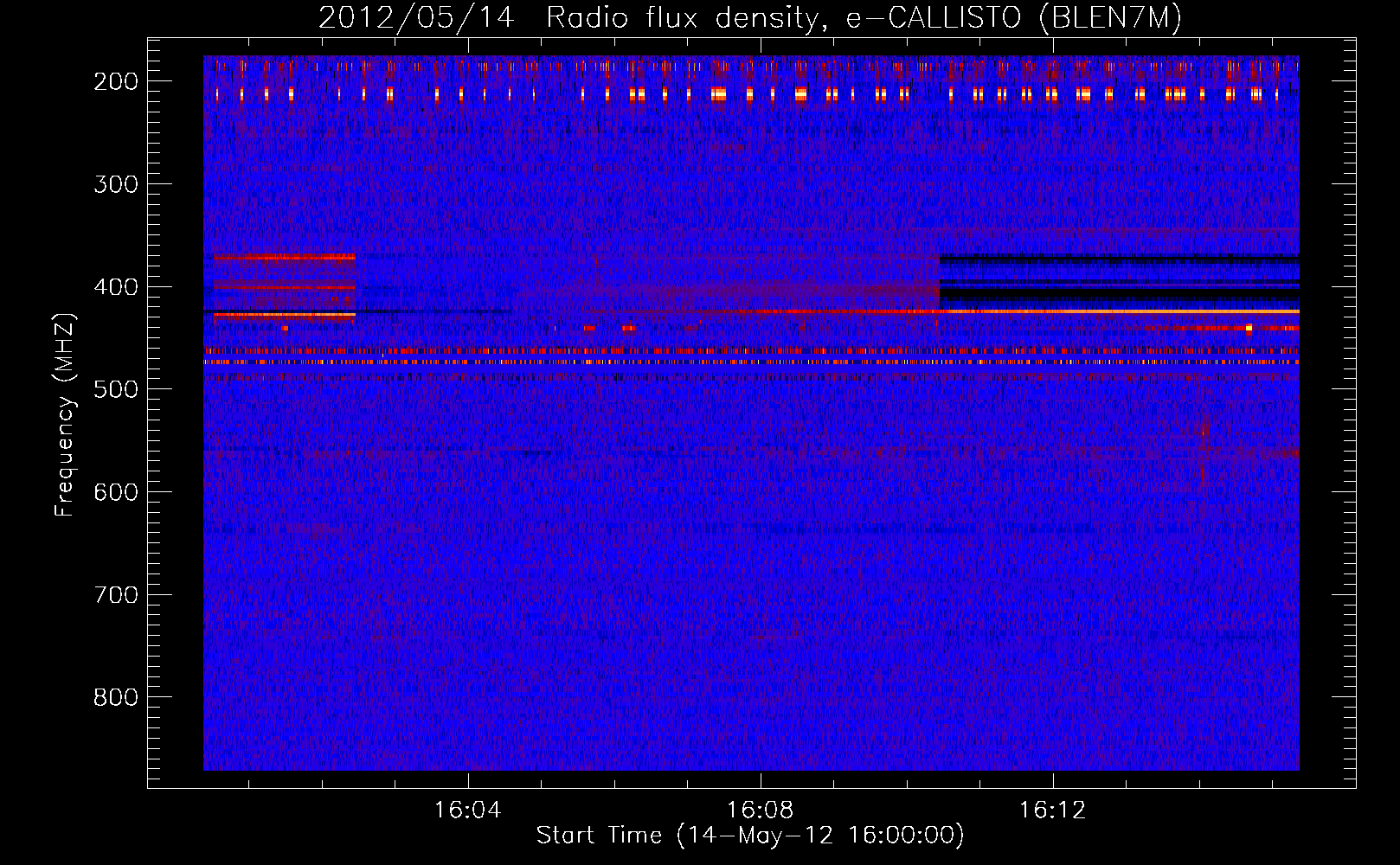Viewport: 1400px width, 865px height.
Task: Click the 800 frequency tick label
Action: click(x=116, y=698)
